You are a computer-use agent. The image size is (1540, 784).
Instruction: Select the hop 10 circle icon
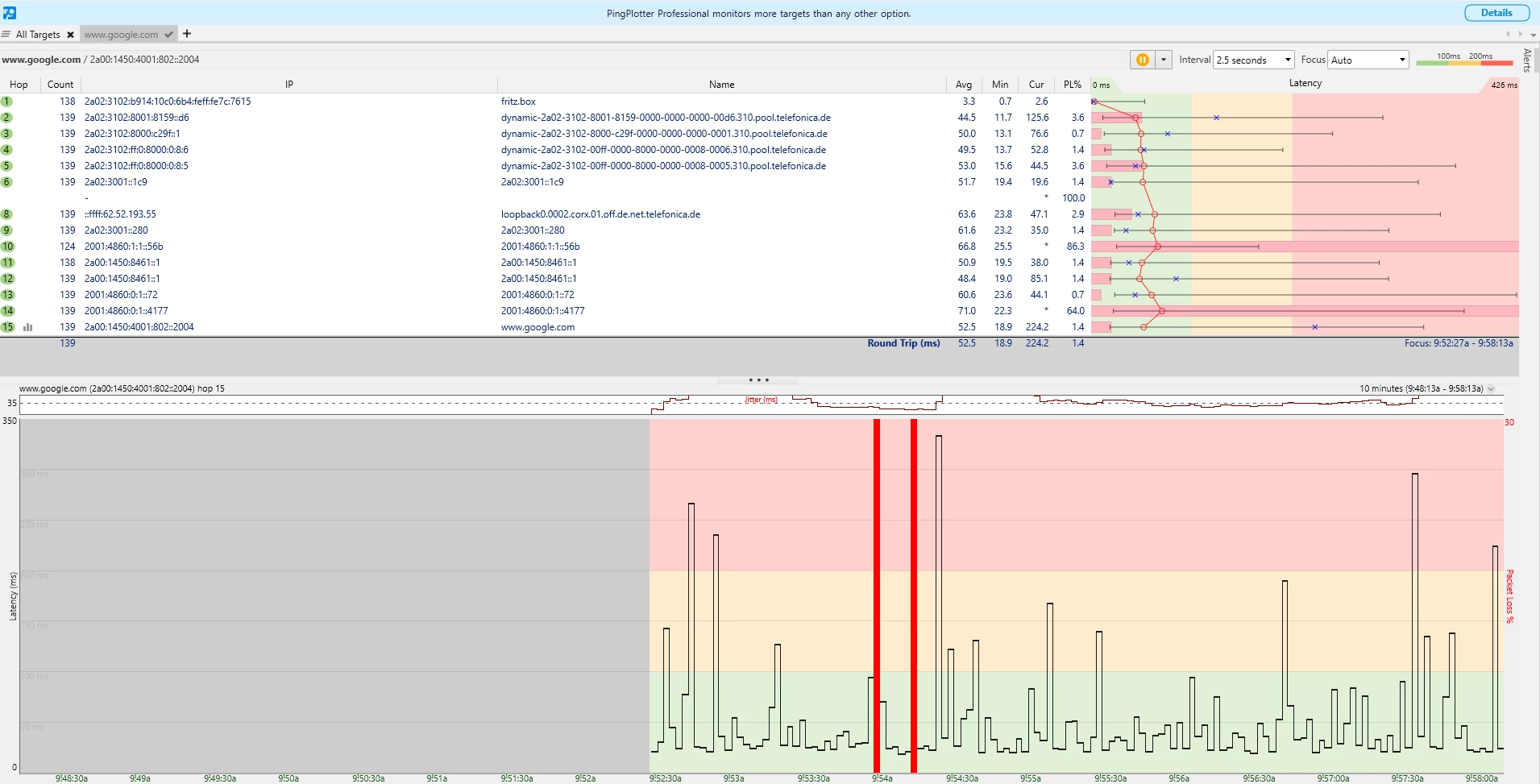coord(7,247)
